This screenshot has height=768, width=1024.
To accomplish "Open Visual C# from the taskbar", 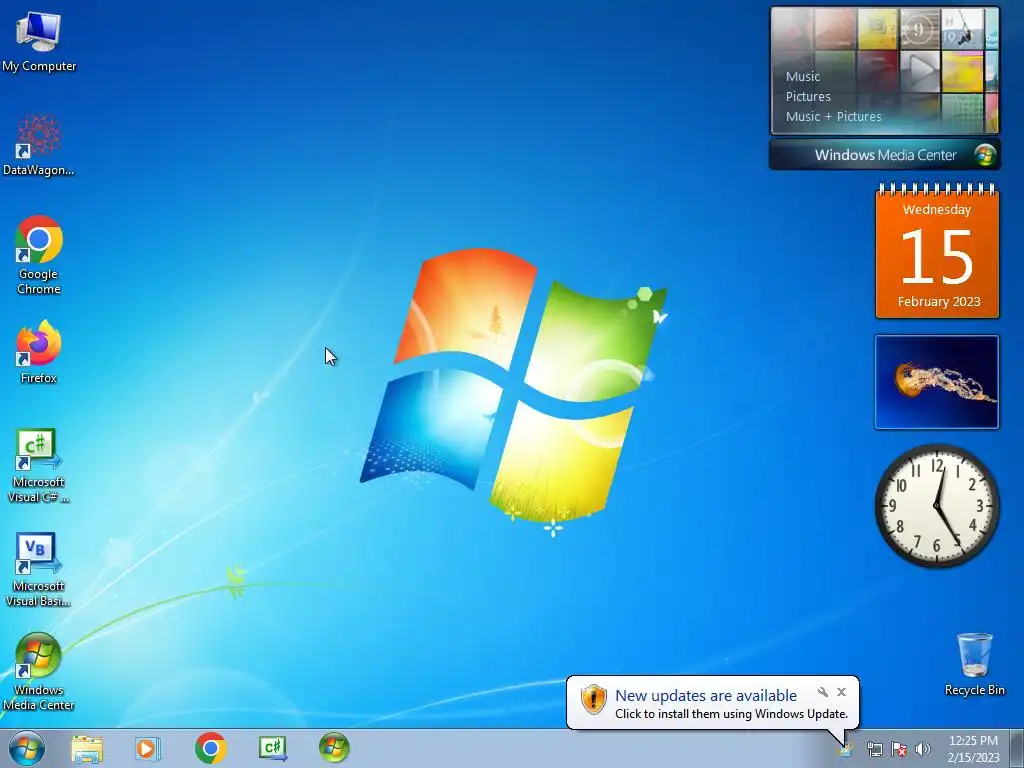I will click(272, 748).
